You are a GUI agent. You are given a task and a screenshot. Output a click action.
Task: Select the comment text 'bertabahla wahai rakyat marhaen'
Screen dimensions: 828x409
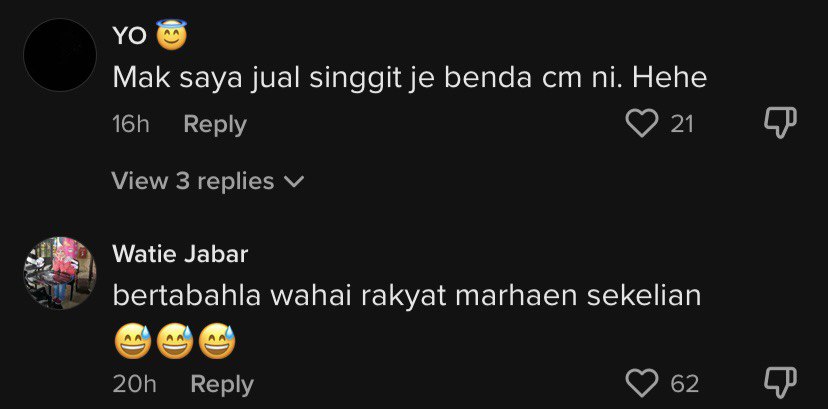tap(346, 297)
